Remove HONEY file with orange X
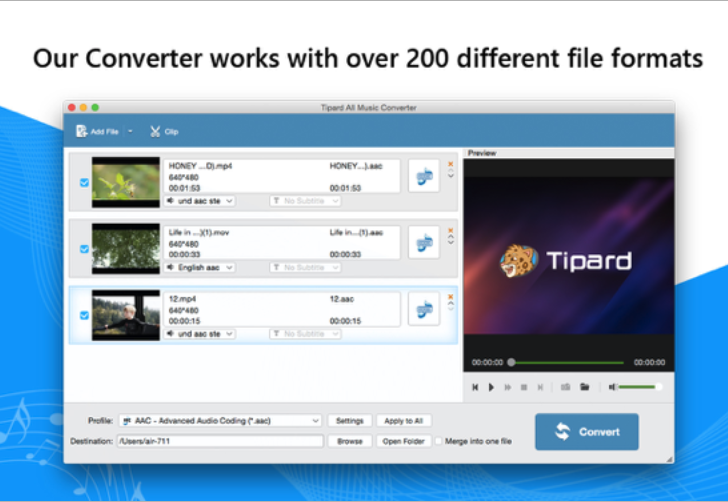This screenshot has height=502, width=728. pyautogui.click(x=450, y=164)
